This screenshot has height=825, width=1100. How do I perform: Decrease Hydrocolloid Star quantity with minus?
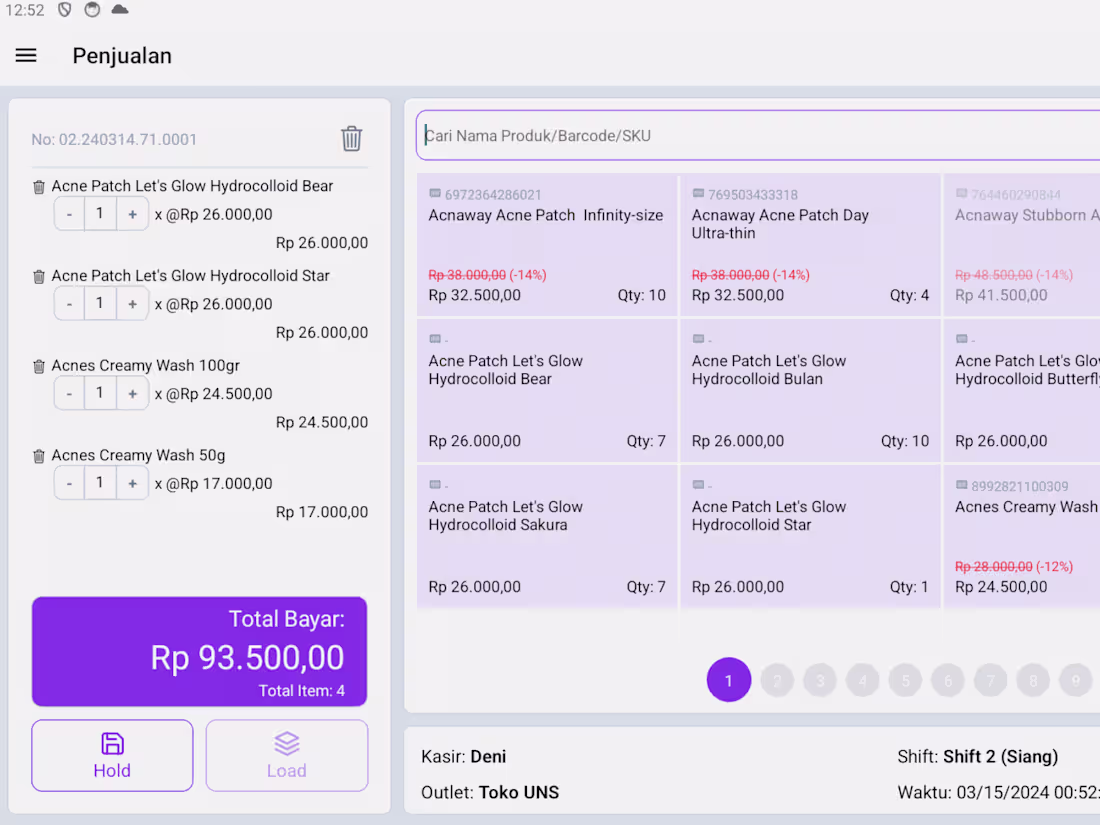tap(69, 303)
